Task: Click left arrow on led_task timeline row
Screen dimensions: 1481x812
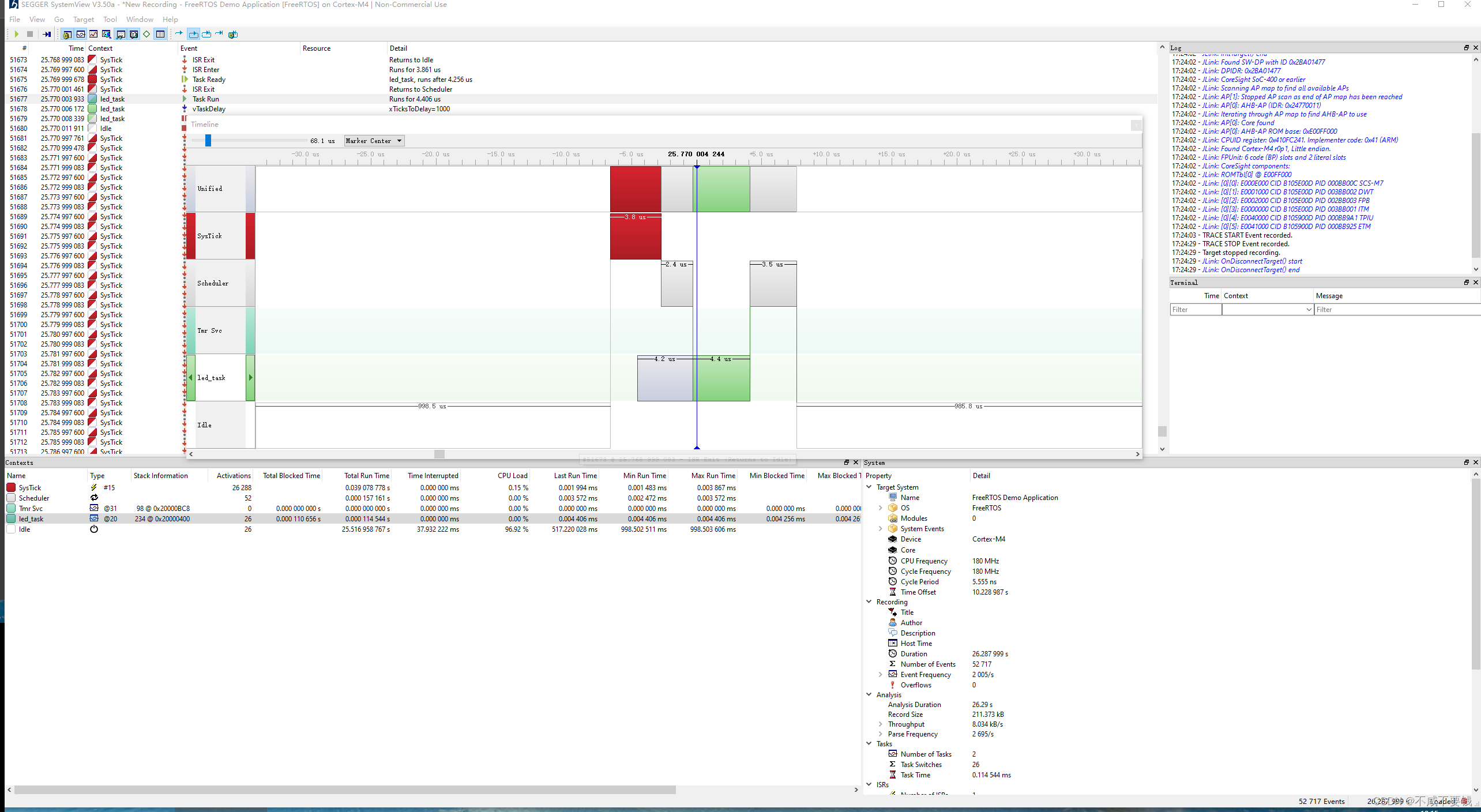Action: [191, 378]
